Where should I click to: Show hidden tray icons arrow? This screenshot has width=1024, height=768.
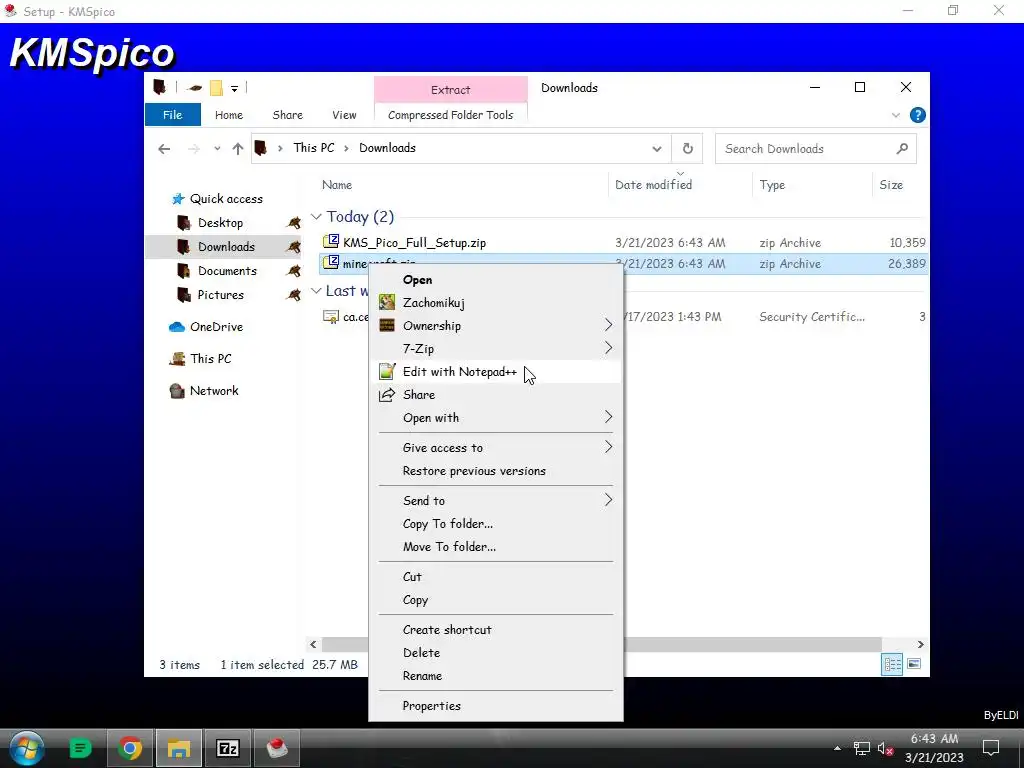pyautogui.click(x=837, y=748)
